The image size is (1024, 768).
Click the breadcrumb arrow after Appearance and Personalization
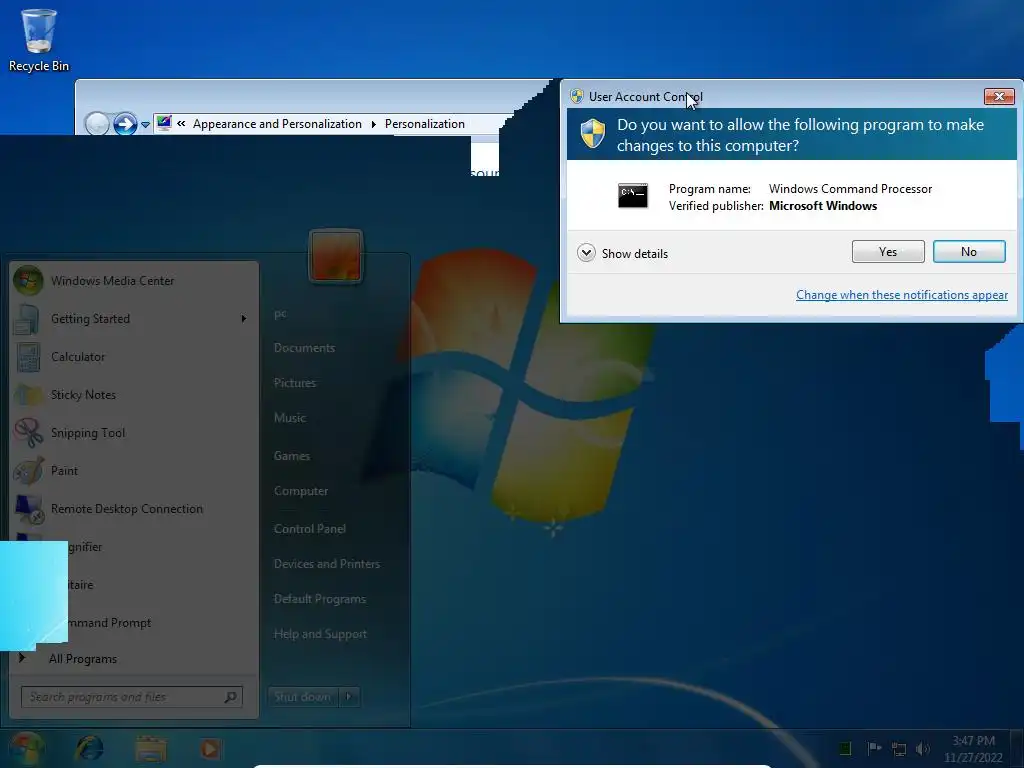pos(374,124)
